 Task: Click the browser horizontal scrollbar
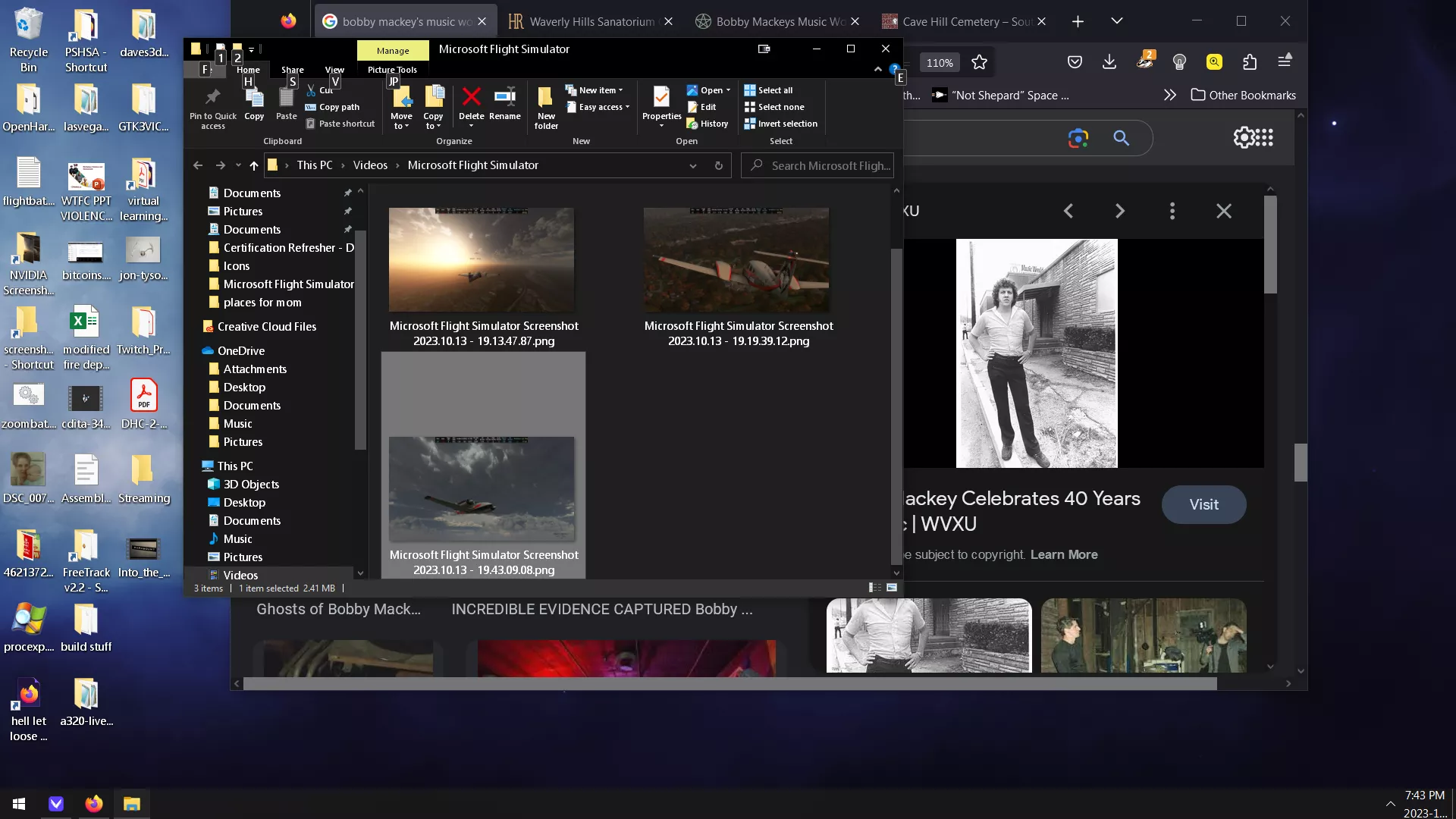tap(730, 684)
